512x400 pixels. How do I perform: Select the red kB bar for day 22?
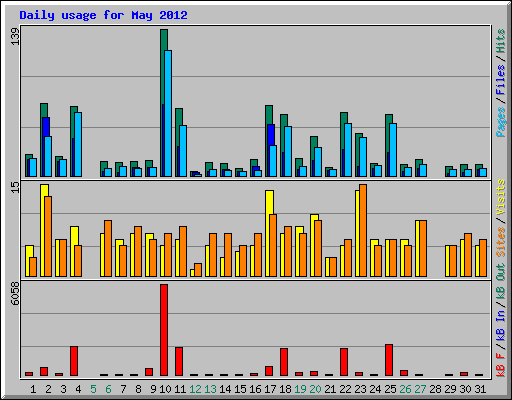pos(344,362)
